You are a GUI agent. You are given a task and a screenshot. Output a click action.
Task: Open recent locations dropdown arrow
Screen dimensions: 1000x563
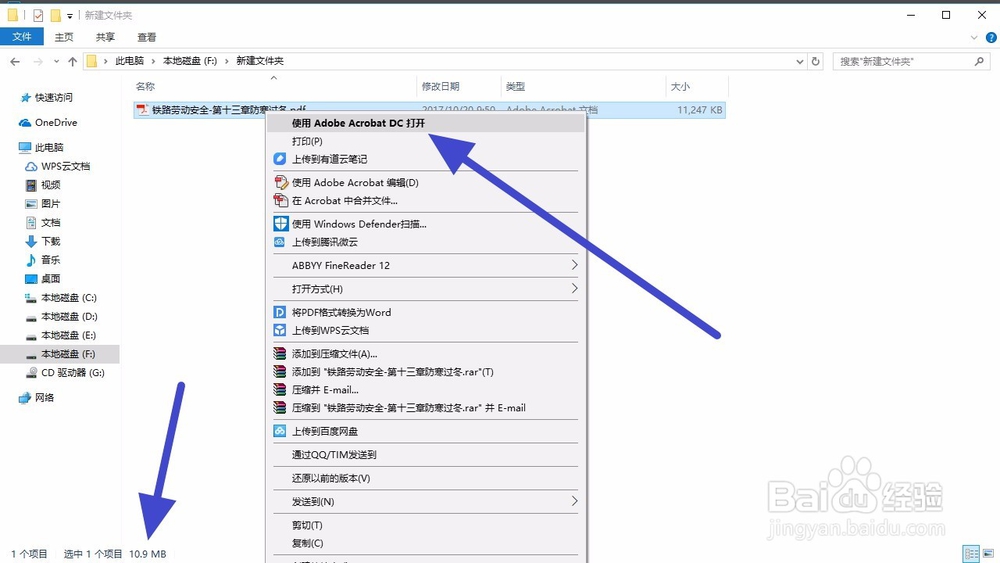[56, 61]
